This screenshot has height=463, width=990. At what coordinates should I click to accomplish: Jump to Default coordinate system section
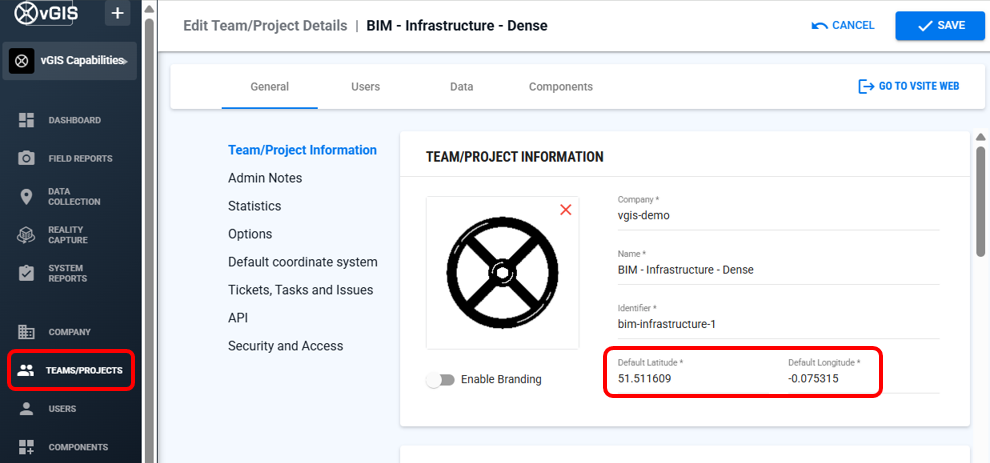303,262
